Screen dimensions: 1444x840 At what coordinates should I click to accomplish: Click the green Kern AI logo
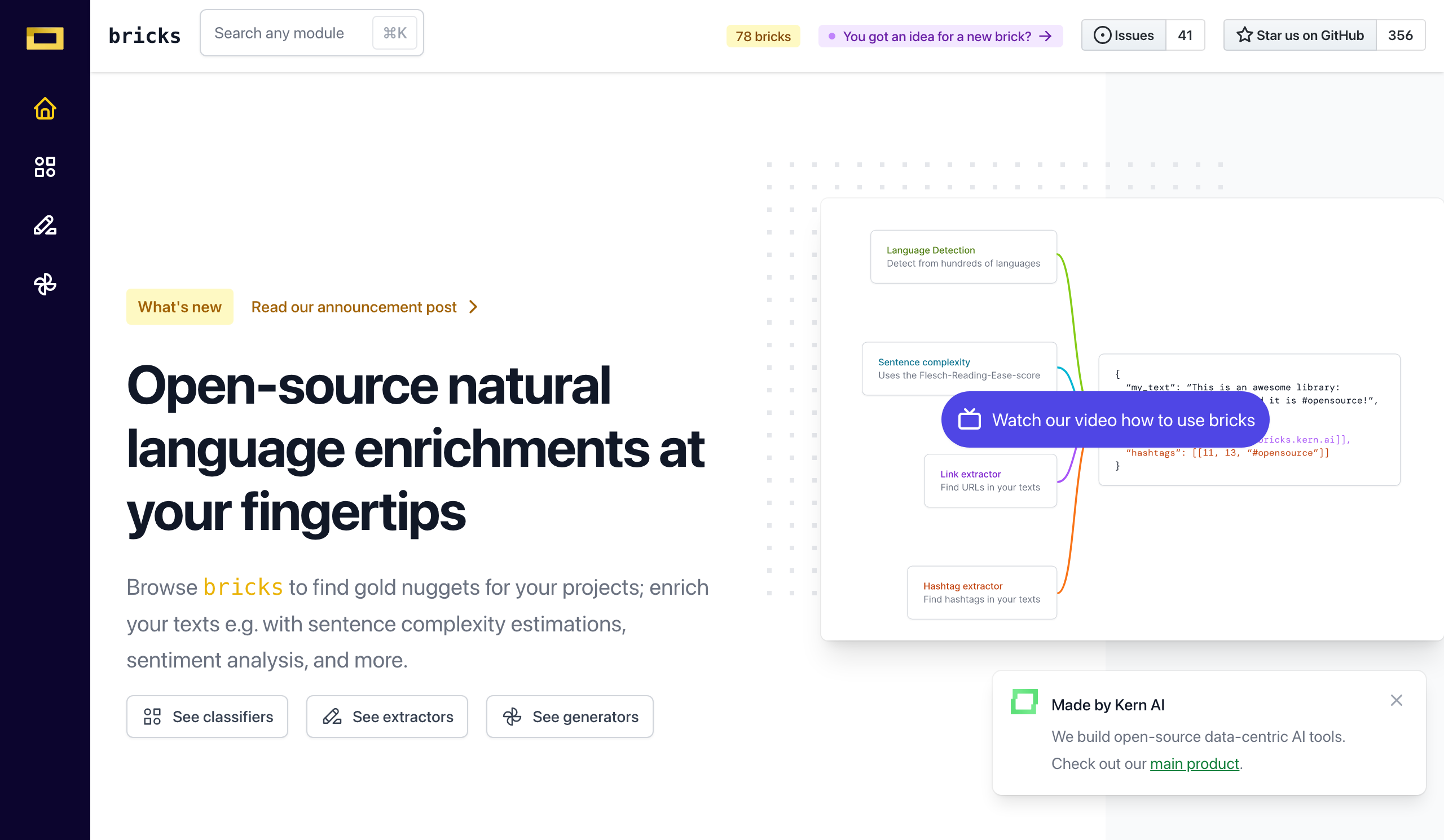[x=1024, y=701]
